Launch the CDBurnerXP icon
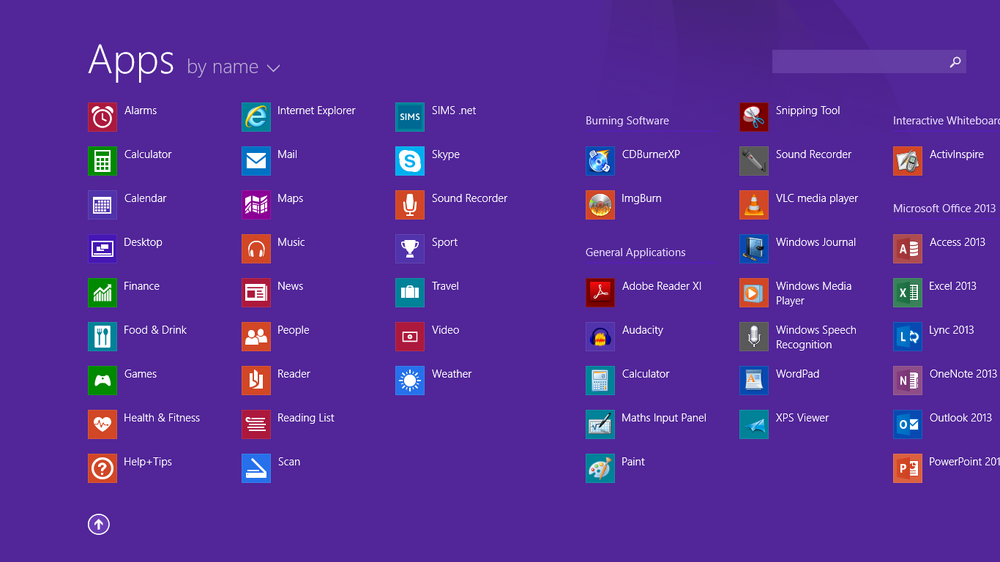This screenshot has height=562, width=1000. (x=600, y=161)
